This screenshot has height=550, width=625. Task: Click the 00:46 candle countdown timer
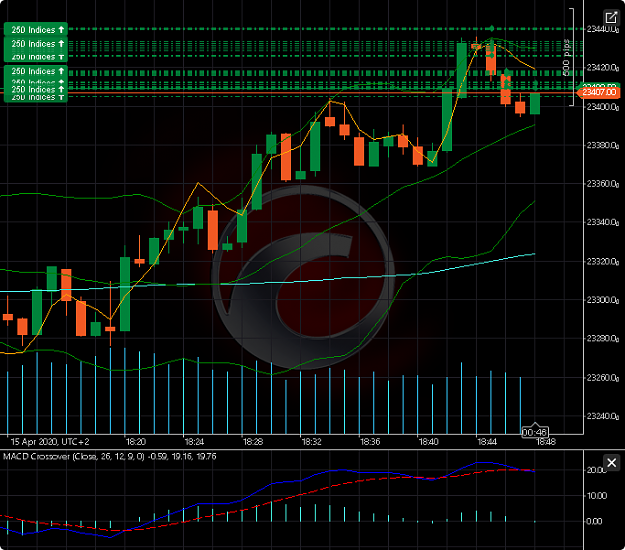tap(535, 432)
